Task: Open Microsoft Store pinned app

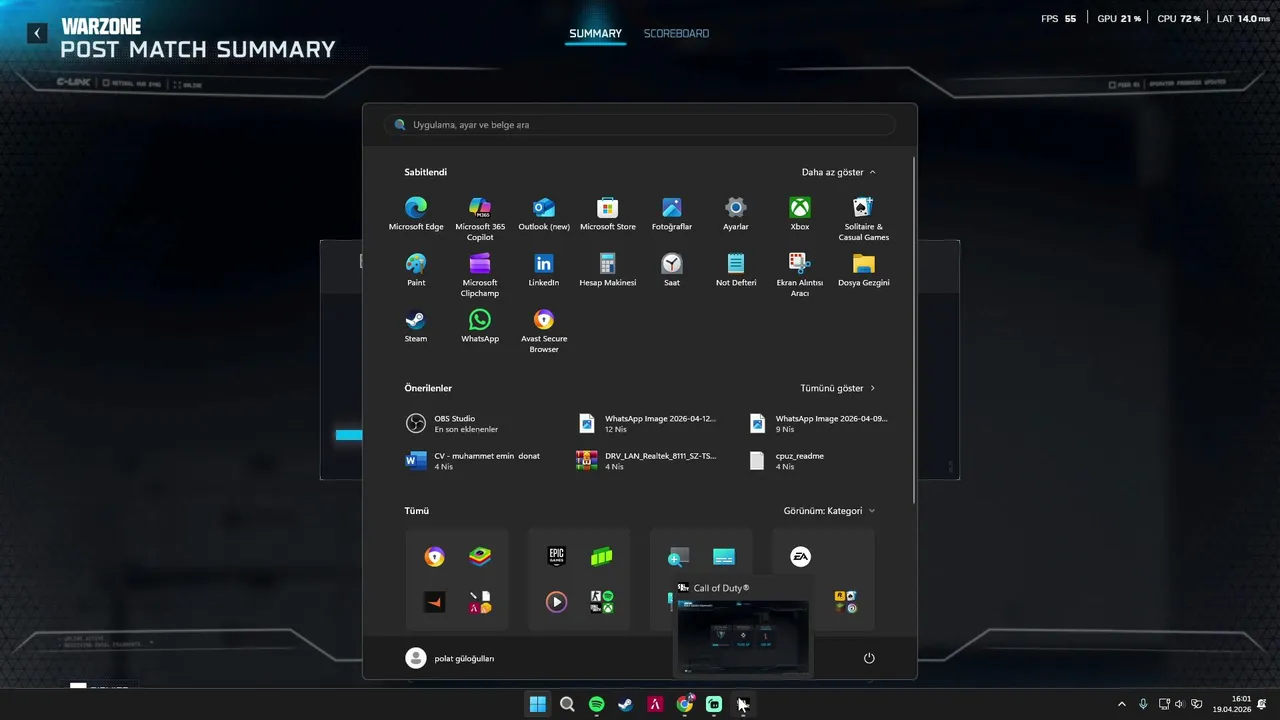Action: point(608,214)
